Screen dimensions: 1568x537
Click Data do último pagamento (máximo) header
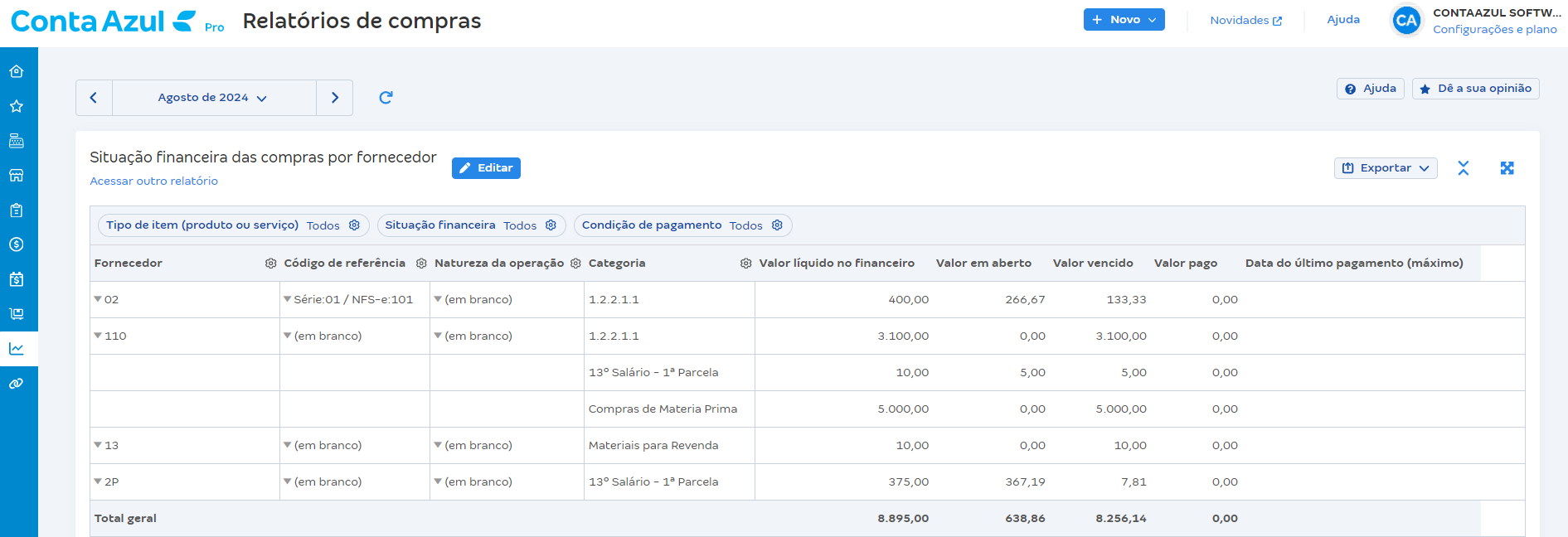(1354, 264)
